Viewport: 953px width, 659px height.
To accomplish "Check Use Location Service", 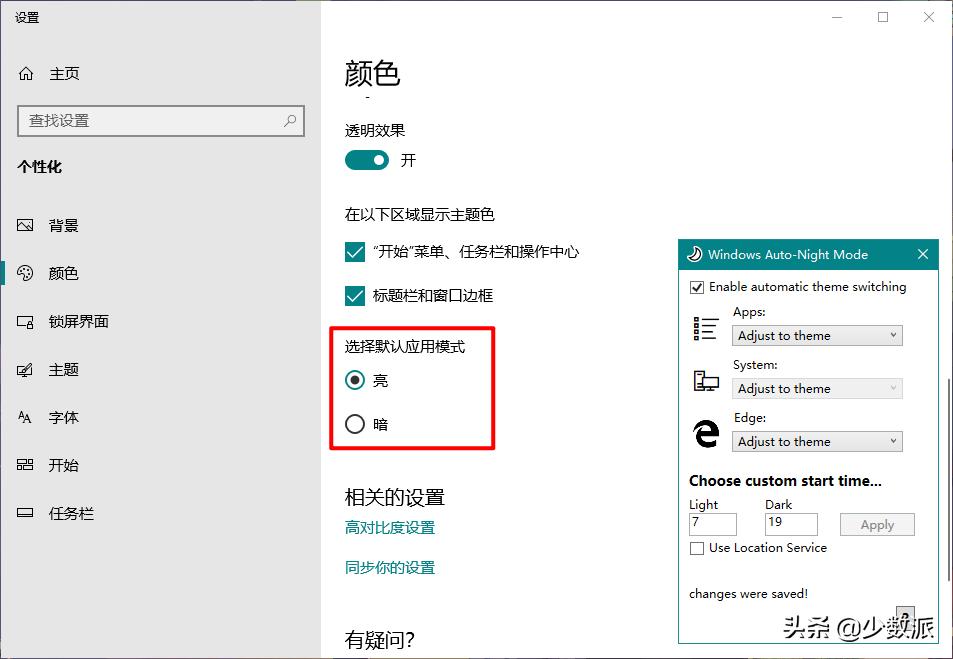I will tap(696, 548).
